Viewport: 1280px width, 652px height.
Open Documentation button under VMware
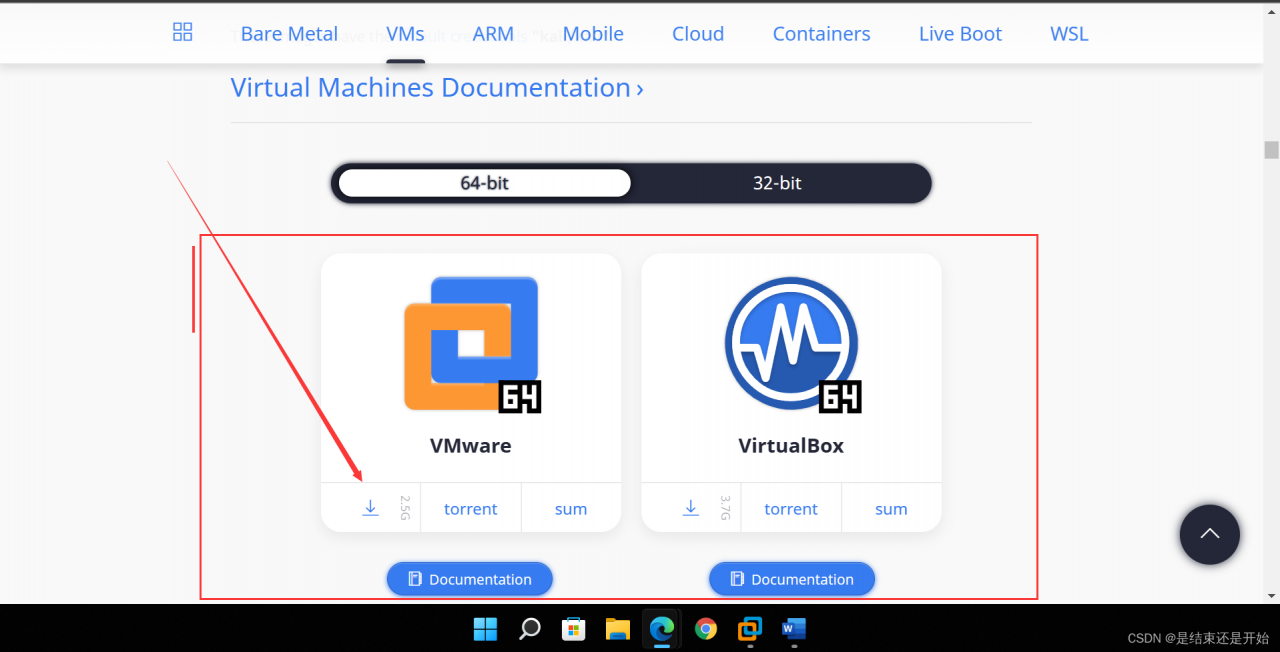coord(470,579)
